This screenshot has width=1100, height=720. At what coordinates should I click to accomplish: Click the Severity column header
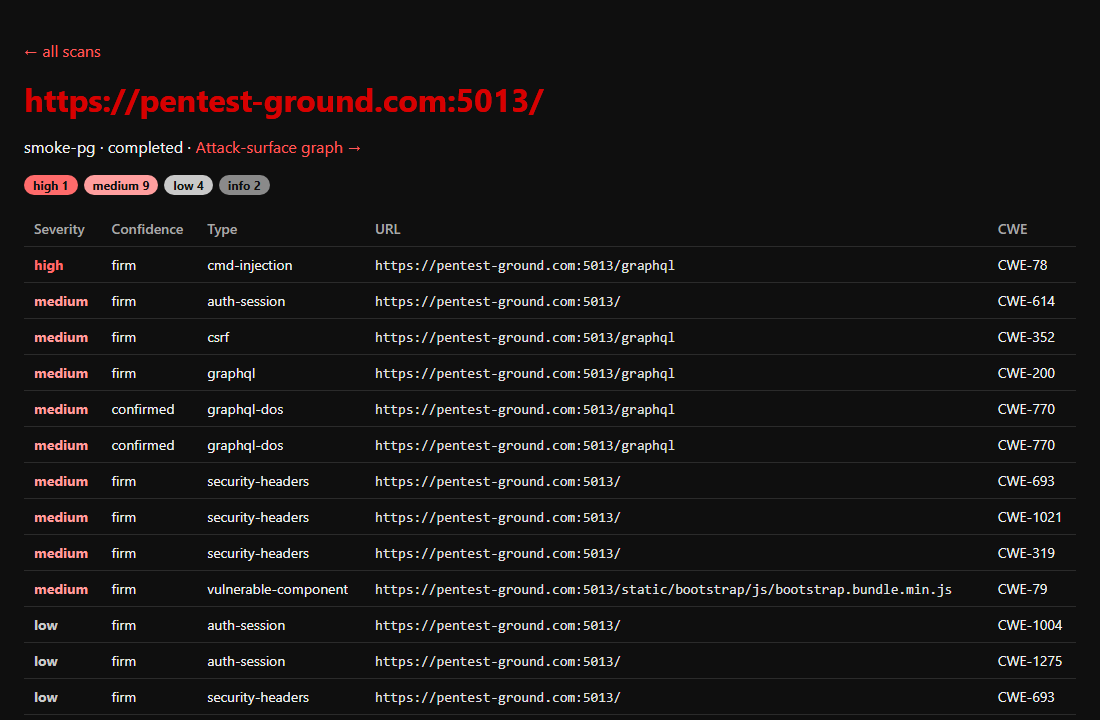pos(59,229)
